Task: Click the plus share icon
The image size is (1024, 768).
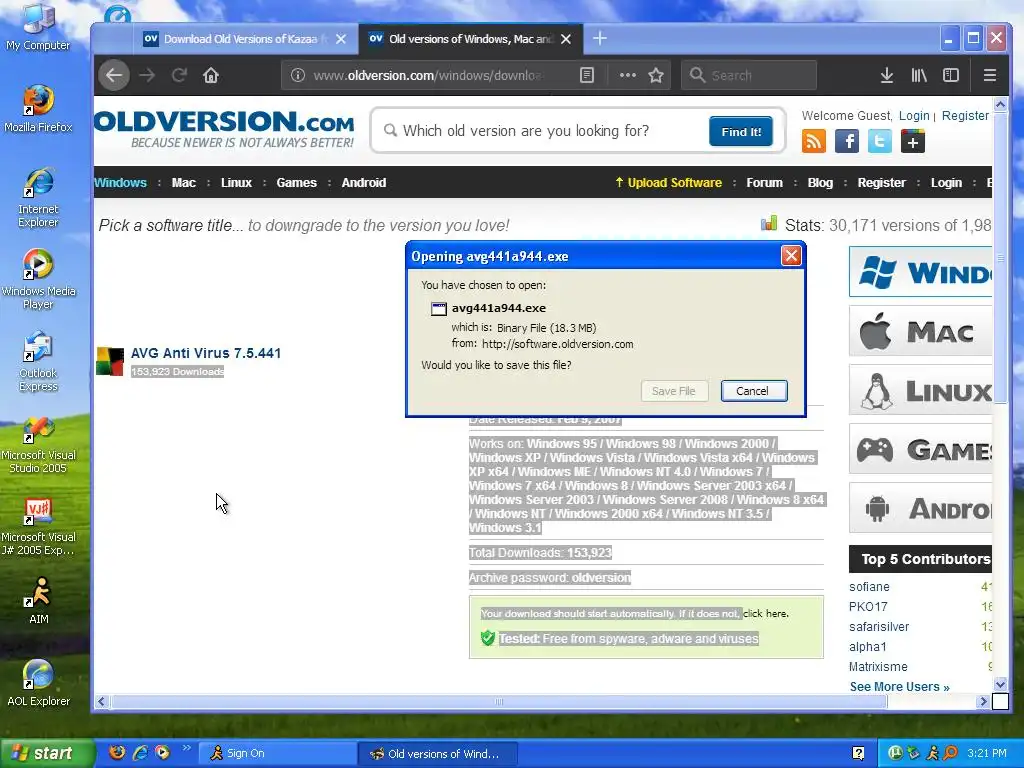Action: (913, 141)
